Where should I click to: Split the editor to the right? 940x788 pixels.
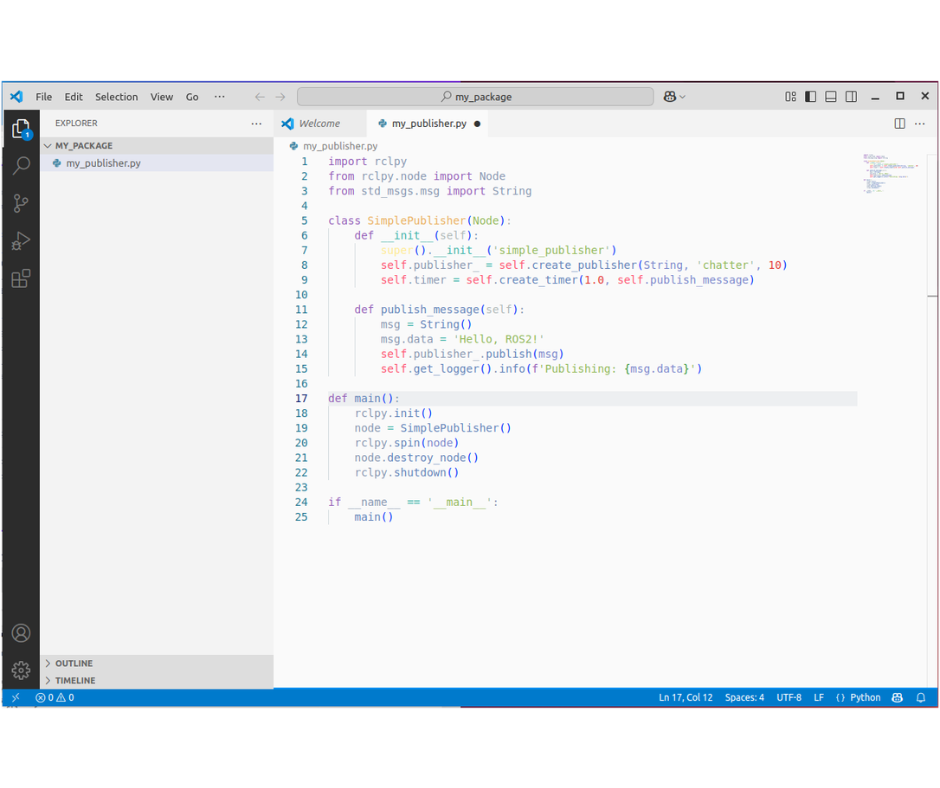pos(899,124)
